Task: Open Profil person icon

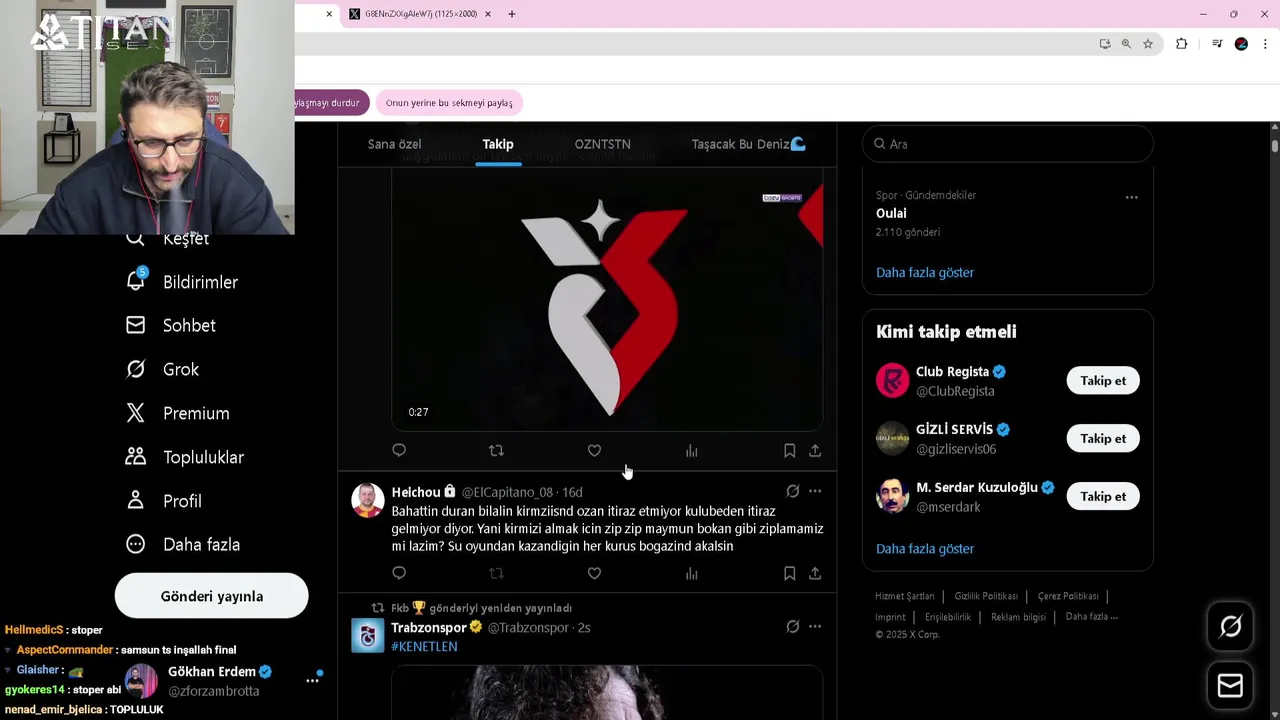Action: coord(136,501)
